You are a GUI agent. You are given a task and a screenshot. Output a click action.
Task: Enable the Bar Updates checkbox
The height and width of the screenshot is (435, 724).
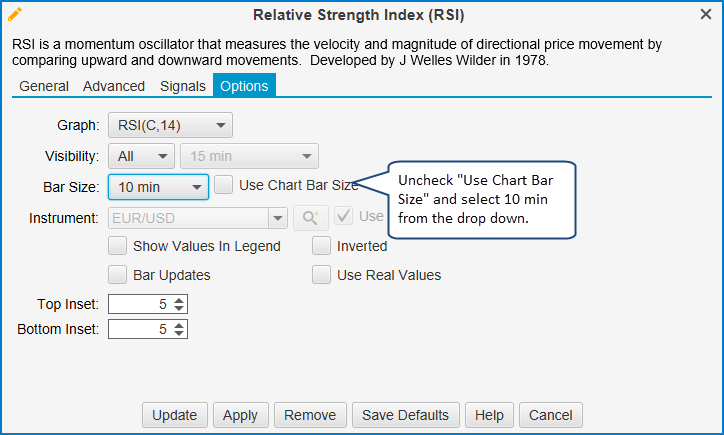(118, 275)
